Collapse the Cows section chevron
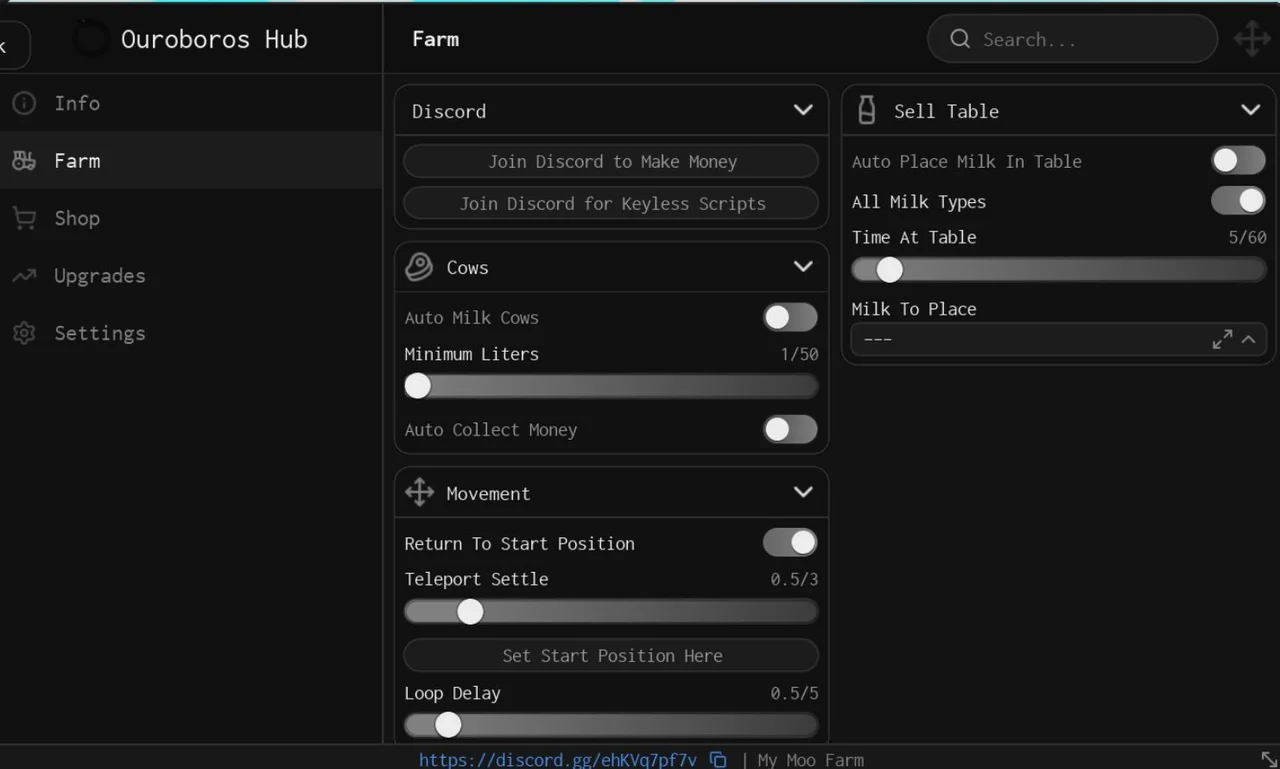Viewport: 1280px width, 769px height. pos(803,266)
